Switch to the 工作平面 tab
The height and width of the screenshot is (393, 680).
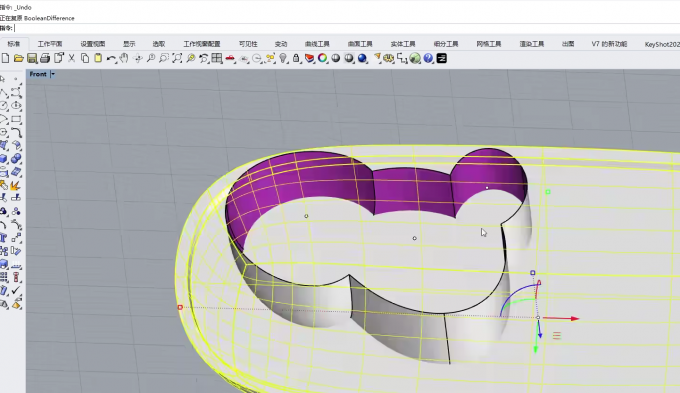click(50, 44)
